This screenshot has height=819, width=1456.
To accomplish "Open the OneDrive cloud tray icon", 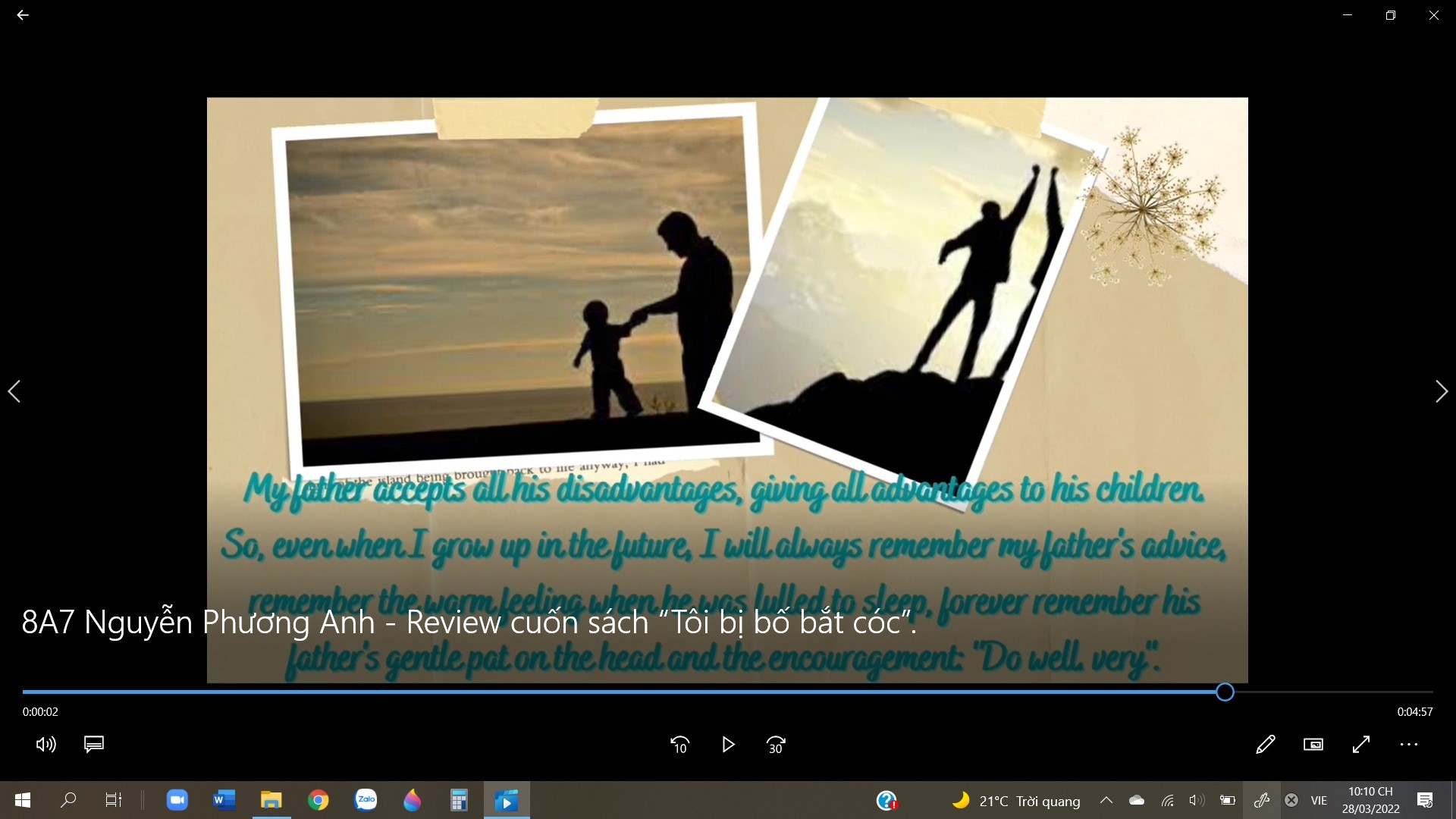I will (1137, 800).
